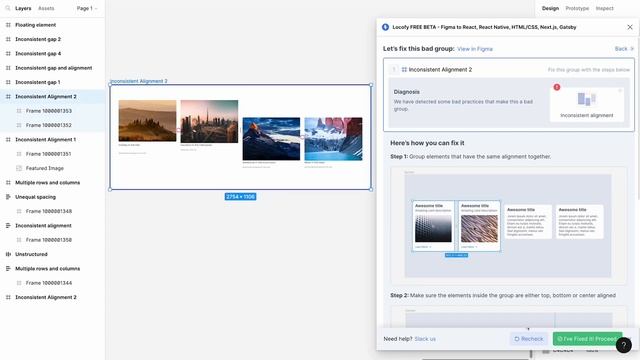This screenshot has width=640, height=360.
Task: Click the icy lake photo on canvas
Action: [333, 139]
